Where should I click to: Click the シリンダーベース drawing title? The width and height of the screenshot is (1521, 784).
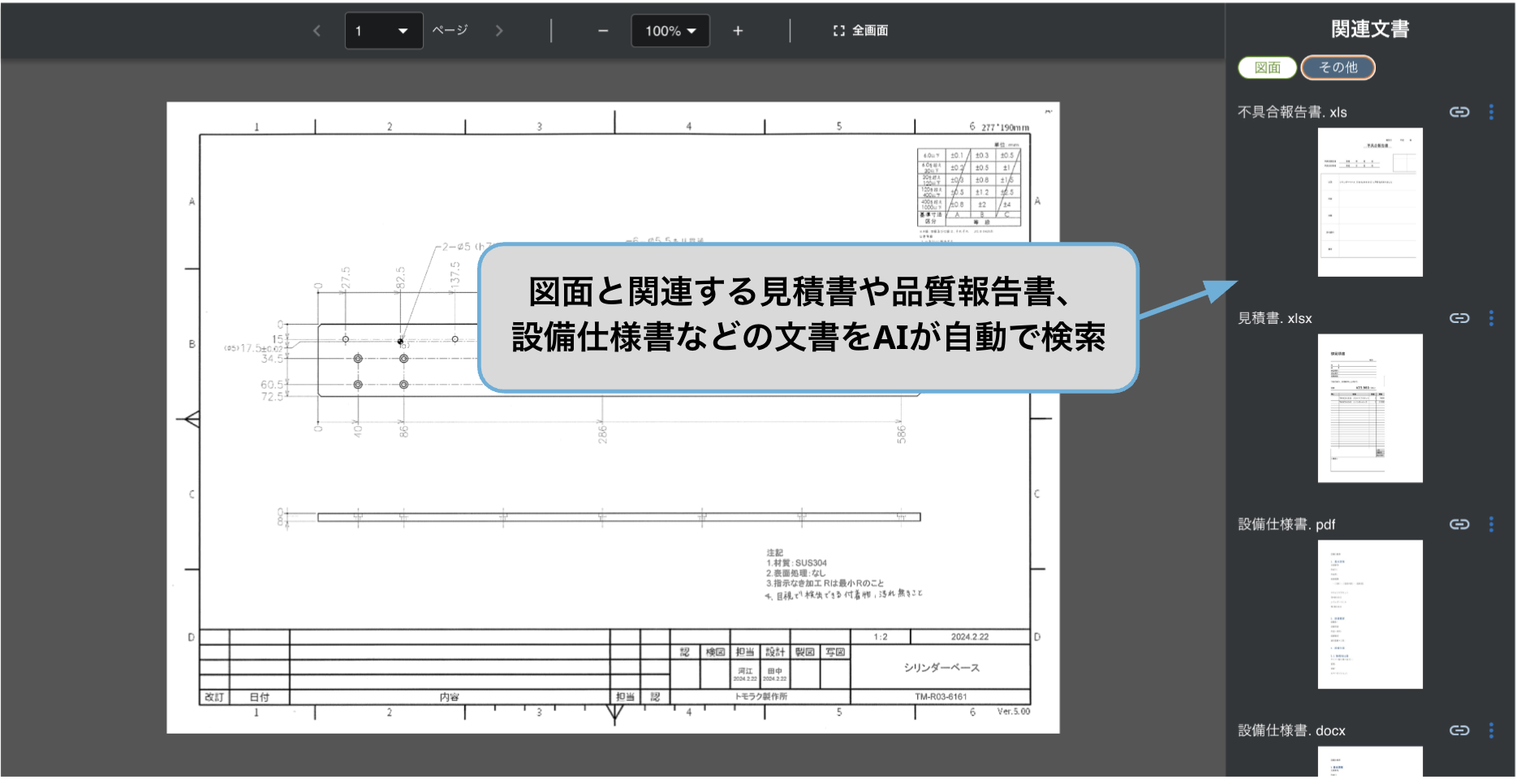[x=941, y=668]
